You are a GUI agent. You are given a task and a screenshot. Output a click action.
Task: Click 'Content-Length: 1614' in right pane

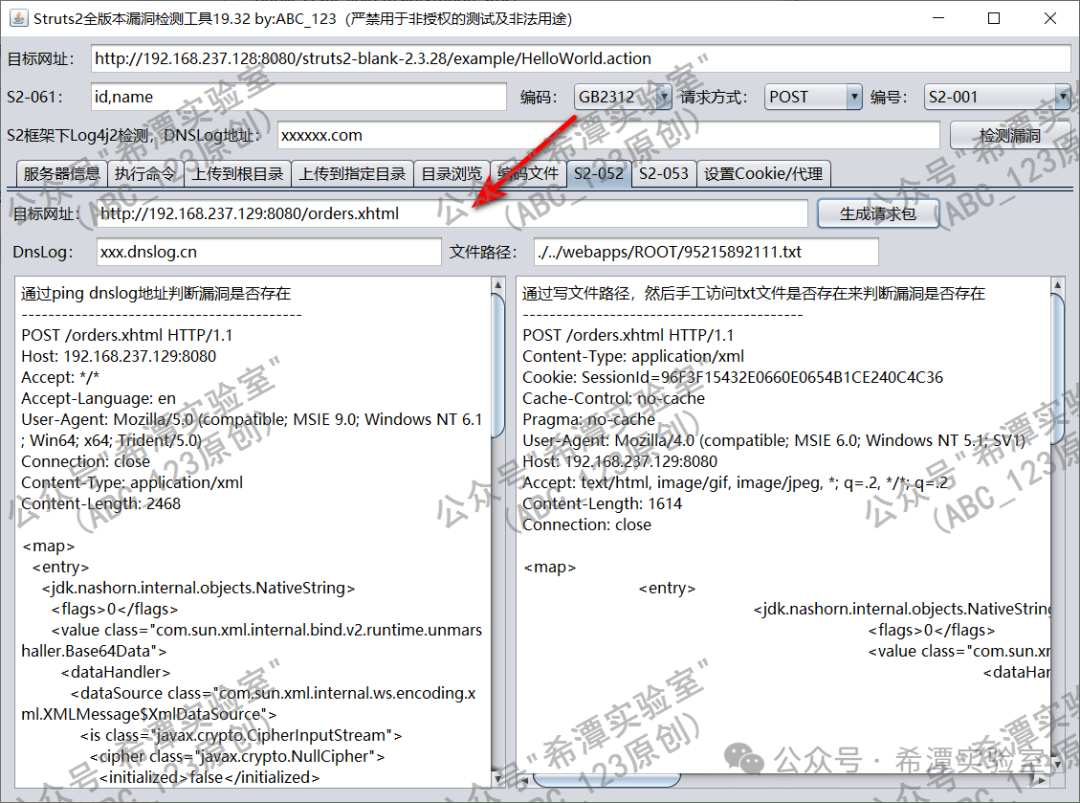(602, 503)
